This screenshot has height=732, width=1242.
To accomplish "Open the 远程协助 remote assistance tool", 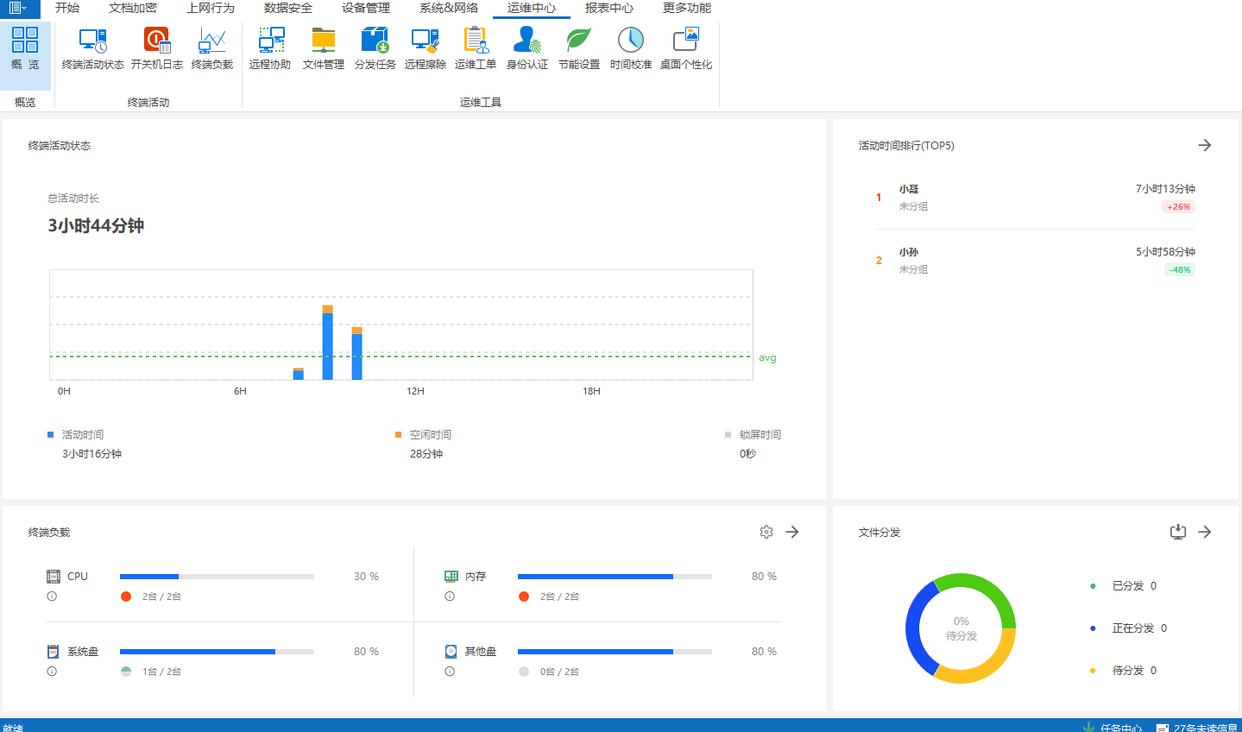I will (x=270, y=48).
